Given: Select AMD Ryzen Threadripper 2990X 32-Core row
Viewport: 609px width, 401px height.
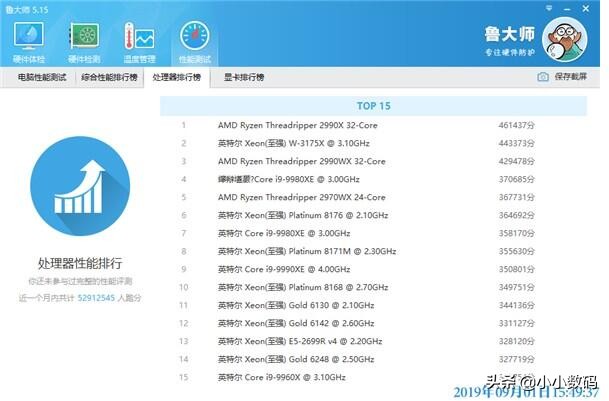Looking at the screenshot, I should pyautogui.click(x=373, y=125).
